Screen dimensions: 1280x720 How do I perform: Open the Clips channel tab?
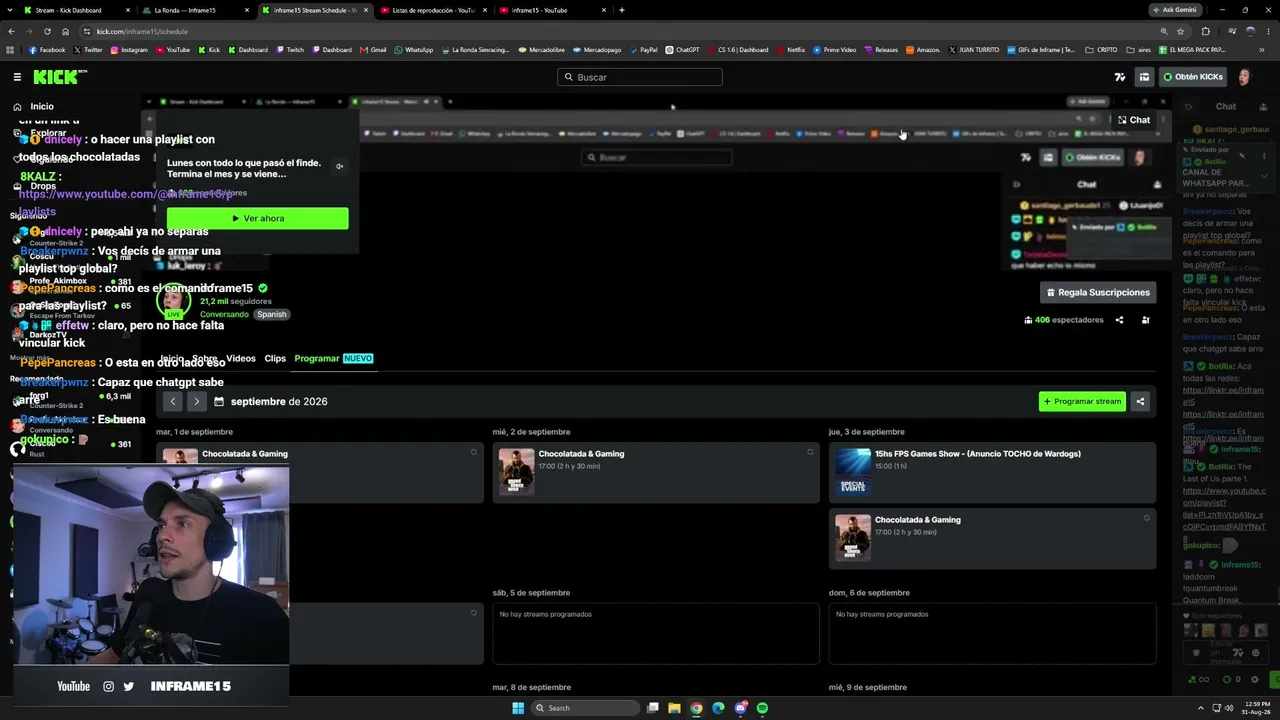[x=275, y=358]
